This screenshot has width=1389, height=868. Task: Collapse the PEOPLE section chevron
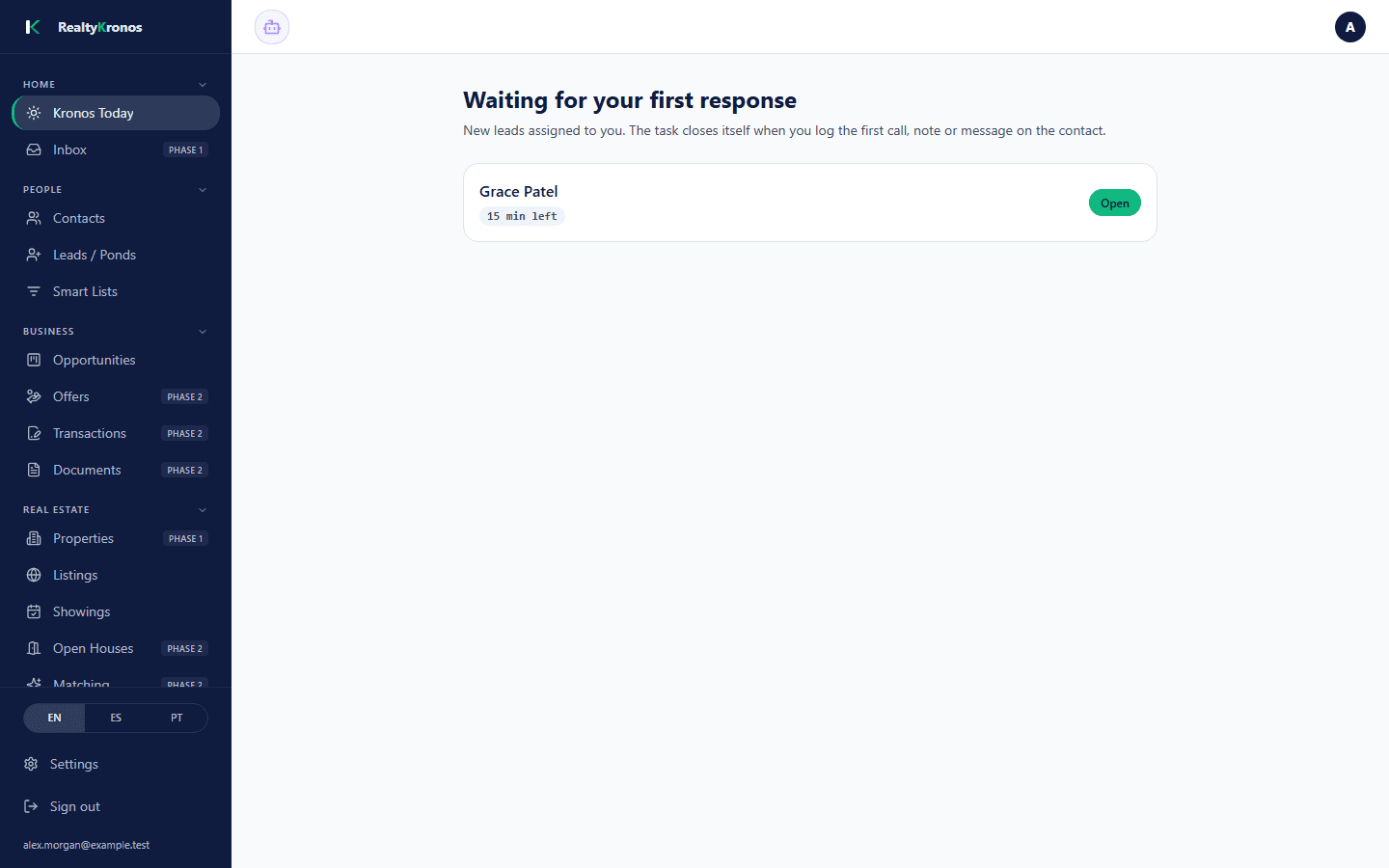pos(203,190)
